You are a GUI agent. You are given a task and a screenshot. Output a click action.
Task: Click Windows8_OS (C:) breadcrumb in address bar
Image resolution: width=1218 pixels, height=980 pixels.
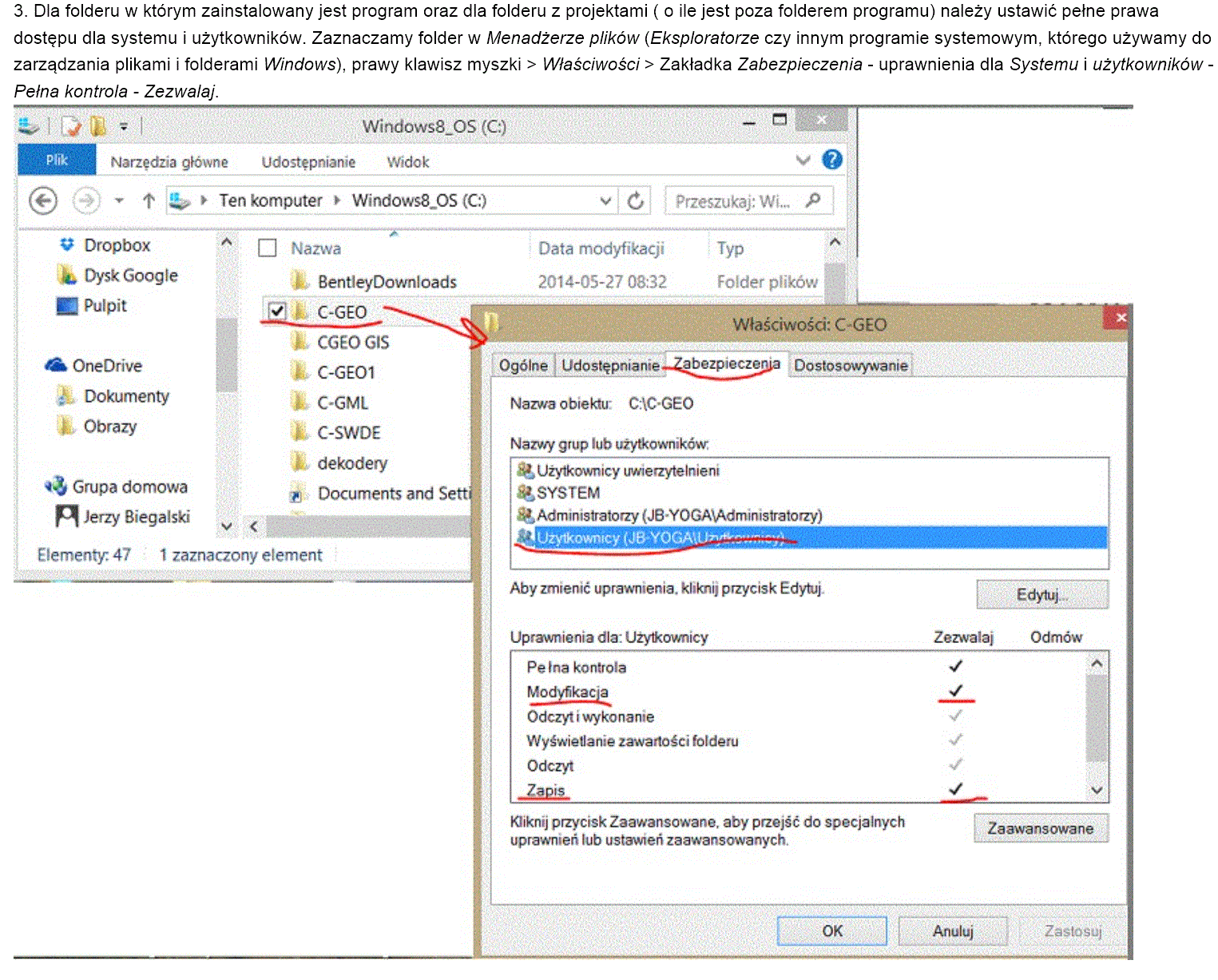(x=419, y=200)
